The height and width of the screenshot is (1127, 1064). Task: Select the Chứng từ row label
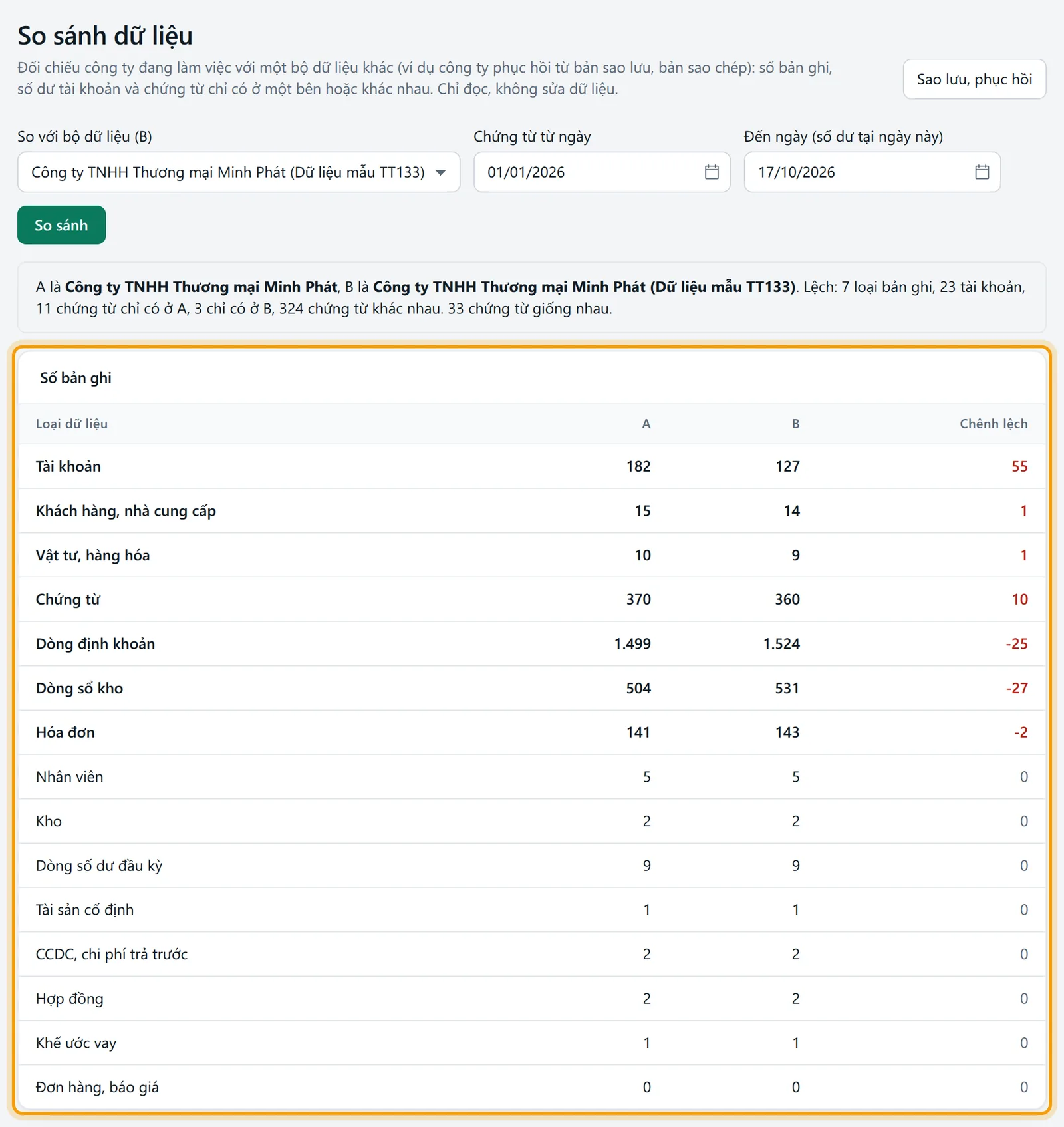(68, 599)
